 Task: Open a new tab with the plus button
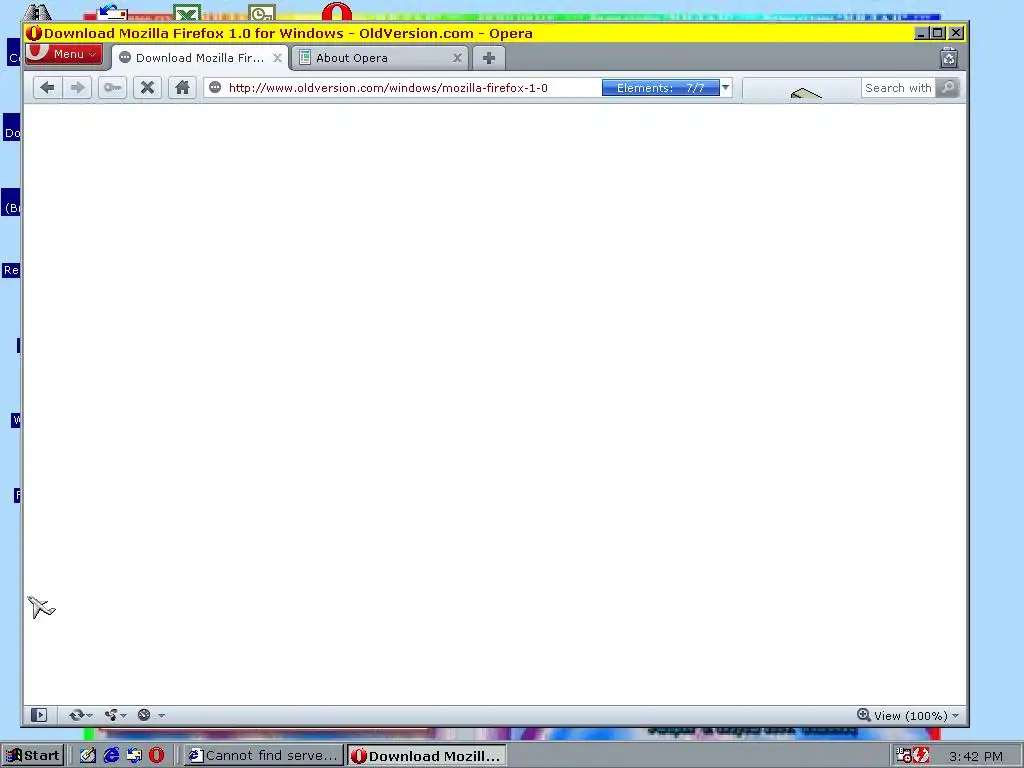488,58
